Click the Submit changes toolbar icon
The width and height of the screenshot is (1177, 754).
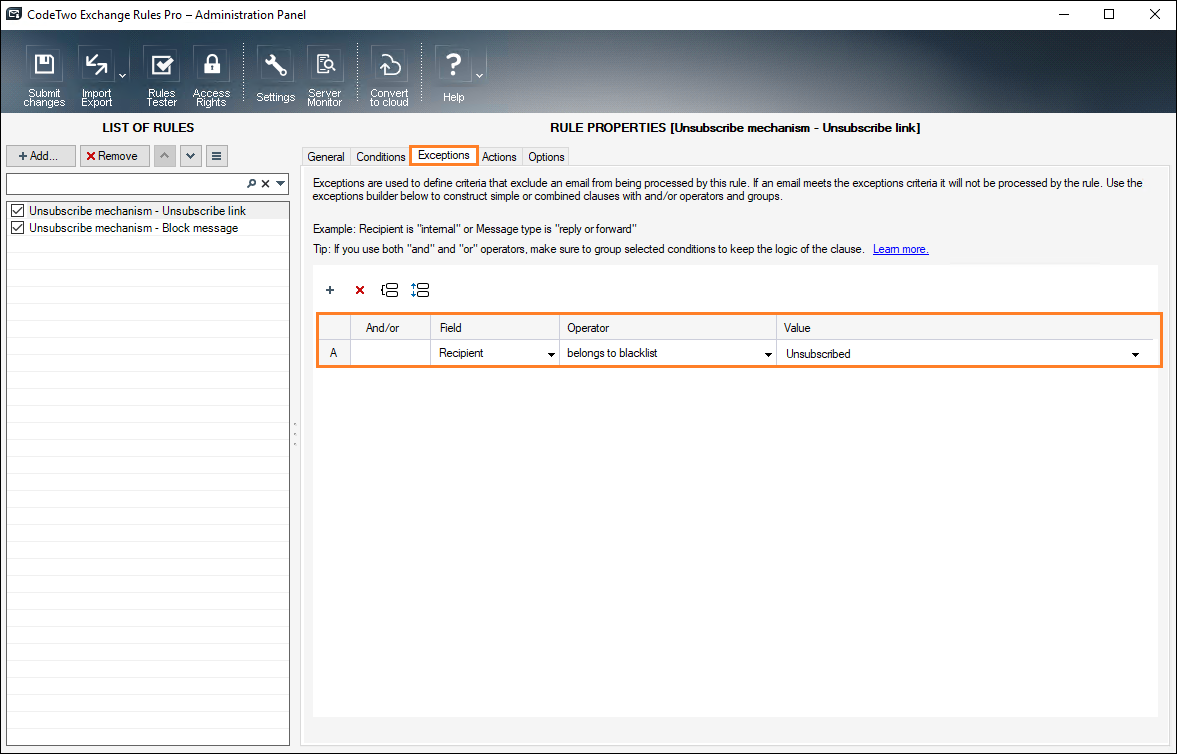[44, 76]
